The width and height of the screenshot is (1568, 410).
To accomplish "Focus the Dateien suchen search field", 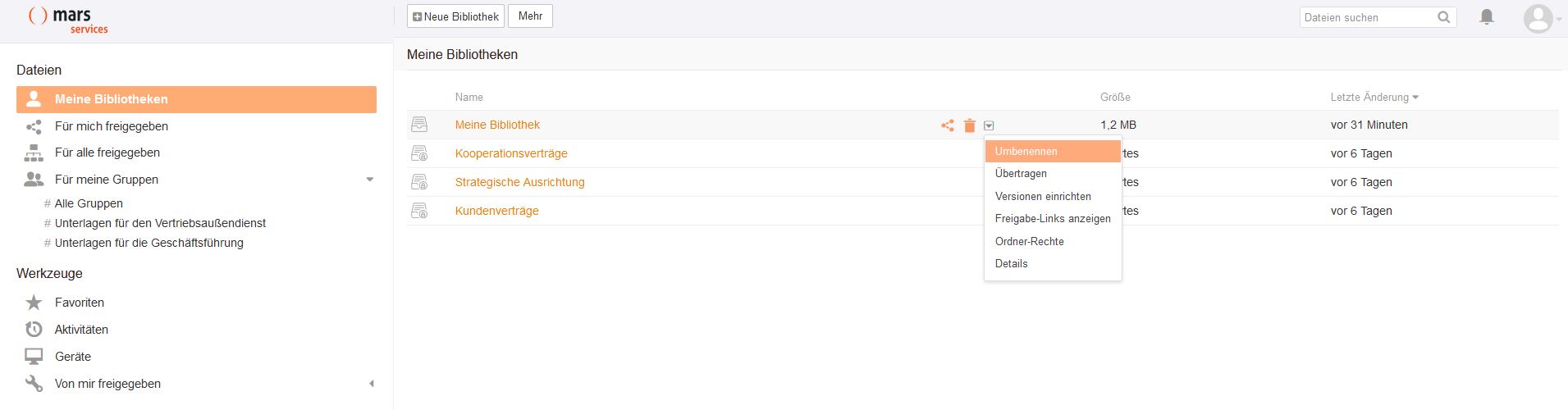I will click(x=1366, y=17).
